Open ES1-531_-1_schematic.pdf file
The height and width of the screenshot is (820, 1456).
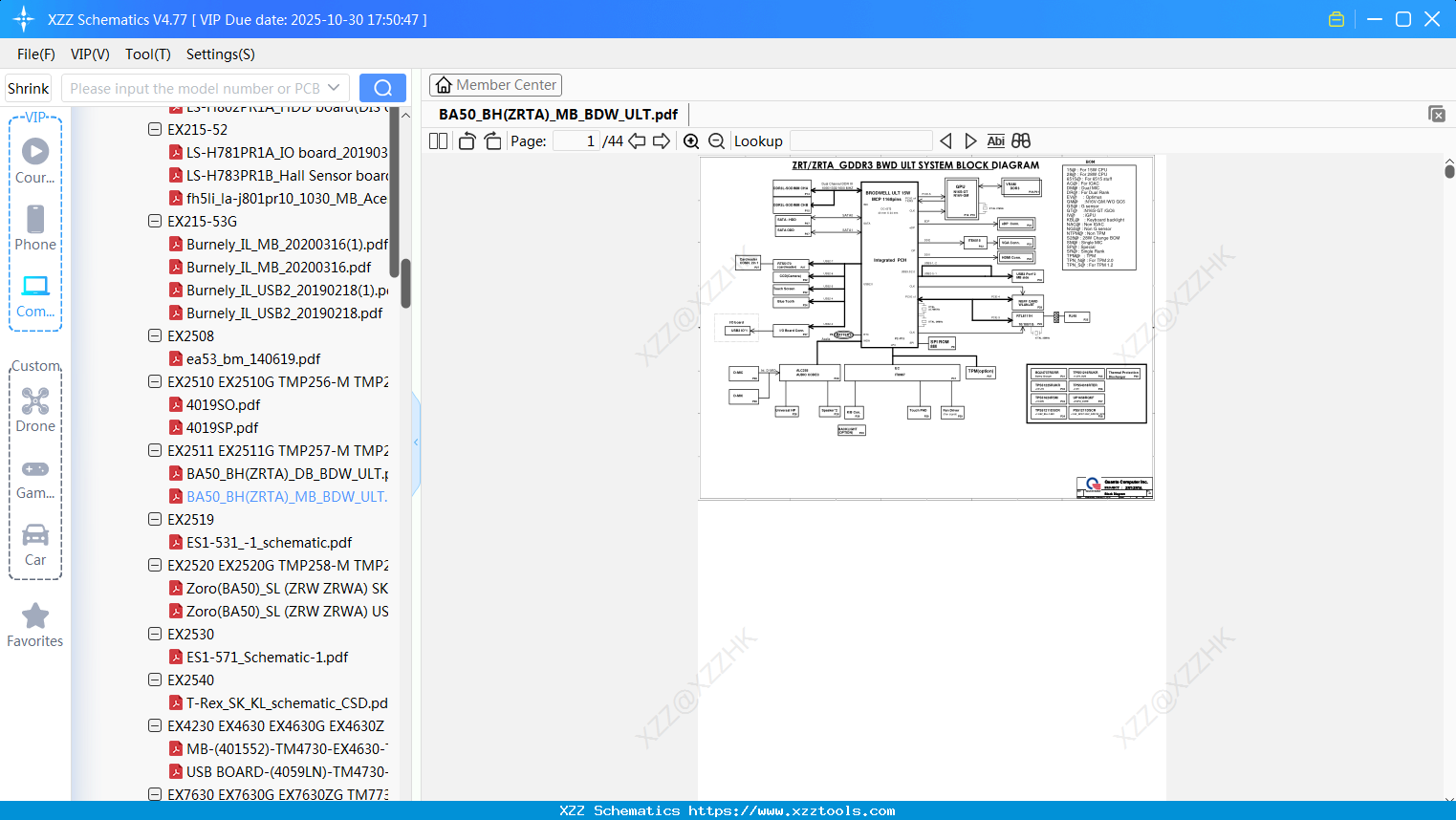pyautogui.click(x=261, y=542)
